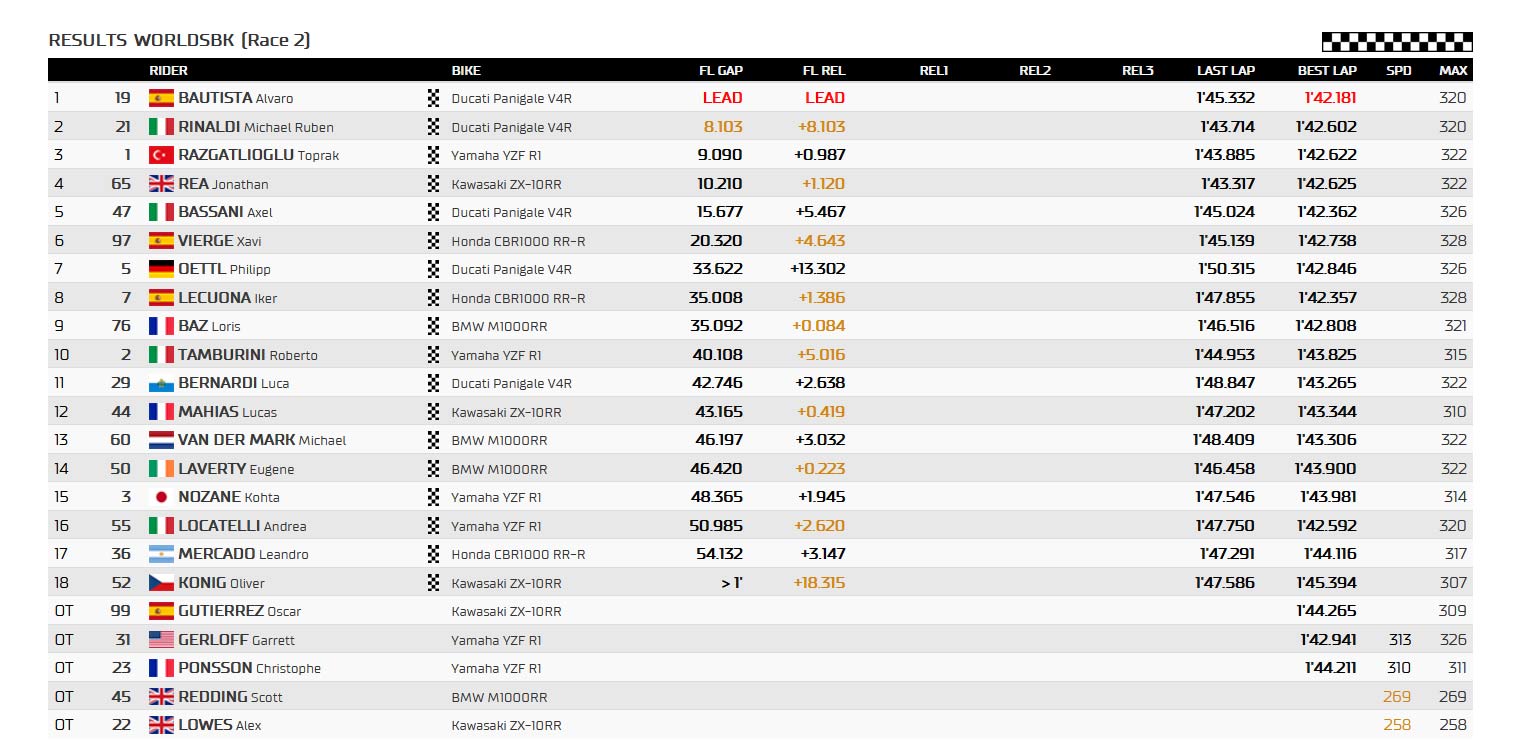Click the Spanish flag beside Gutierrez
The width and height of the screenshot is (1536, 754).
[161, 611]
